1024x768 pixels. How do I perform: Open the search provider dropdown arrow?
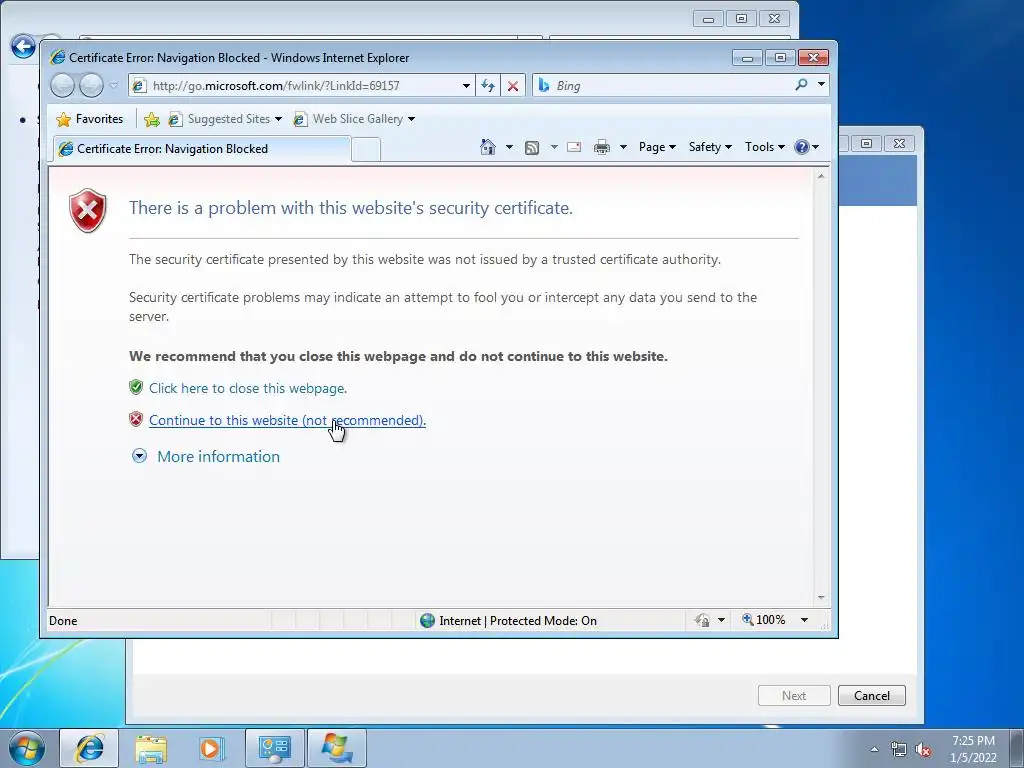tap(821, 85)
